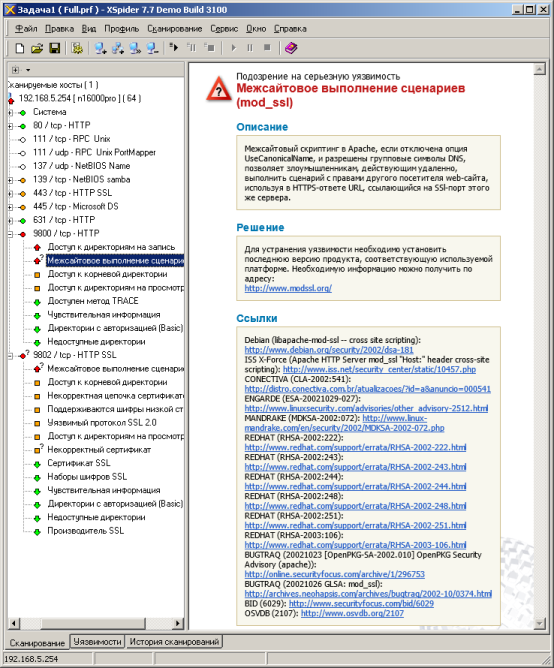Image resolution: width=554 pixels, height=668 pixels.
Task: Stop scanning all hosts icon
Action: click(x=209, y=47)
